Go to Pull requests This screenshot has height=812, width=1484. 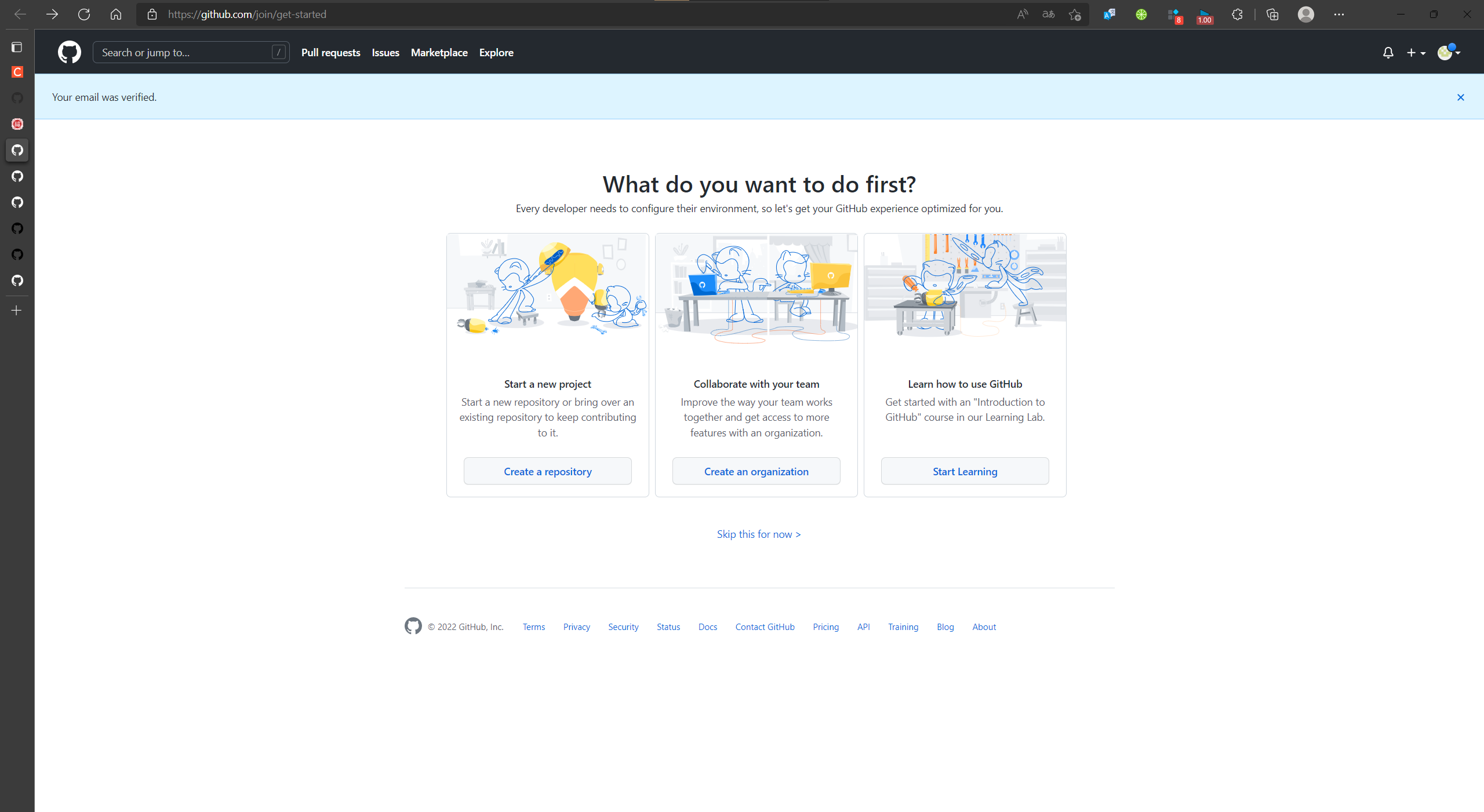tap(330, 53)
